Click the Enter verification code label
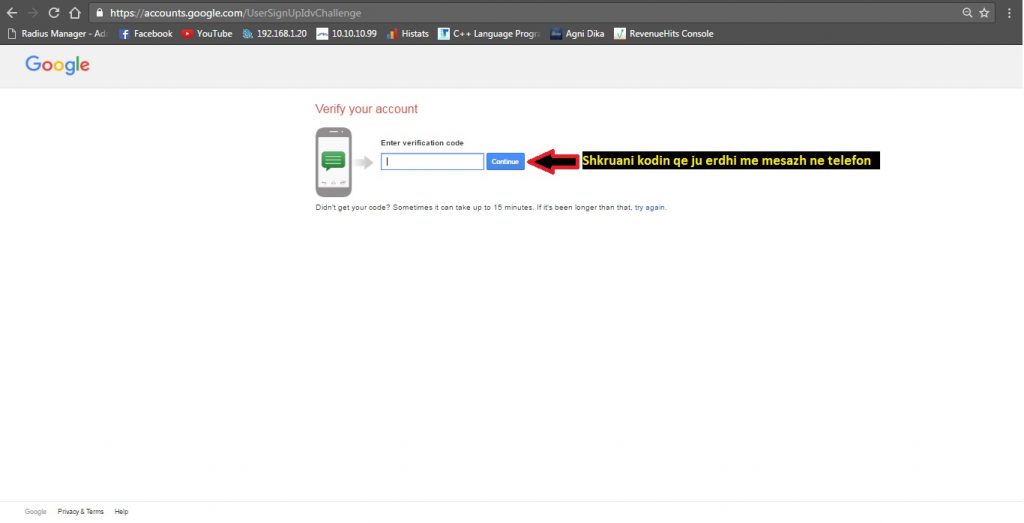 (423, 143)
